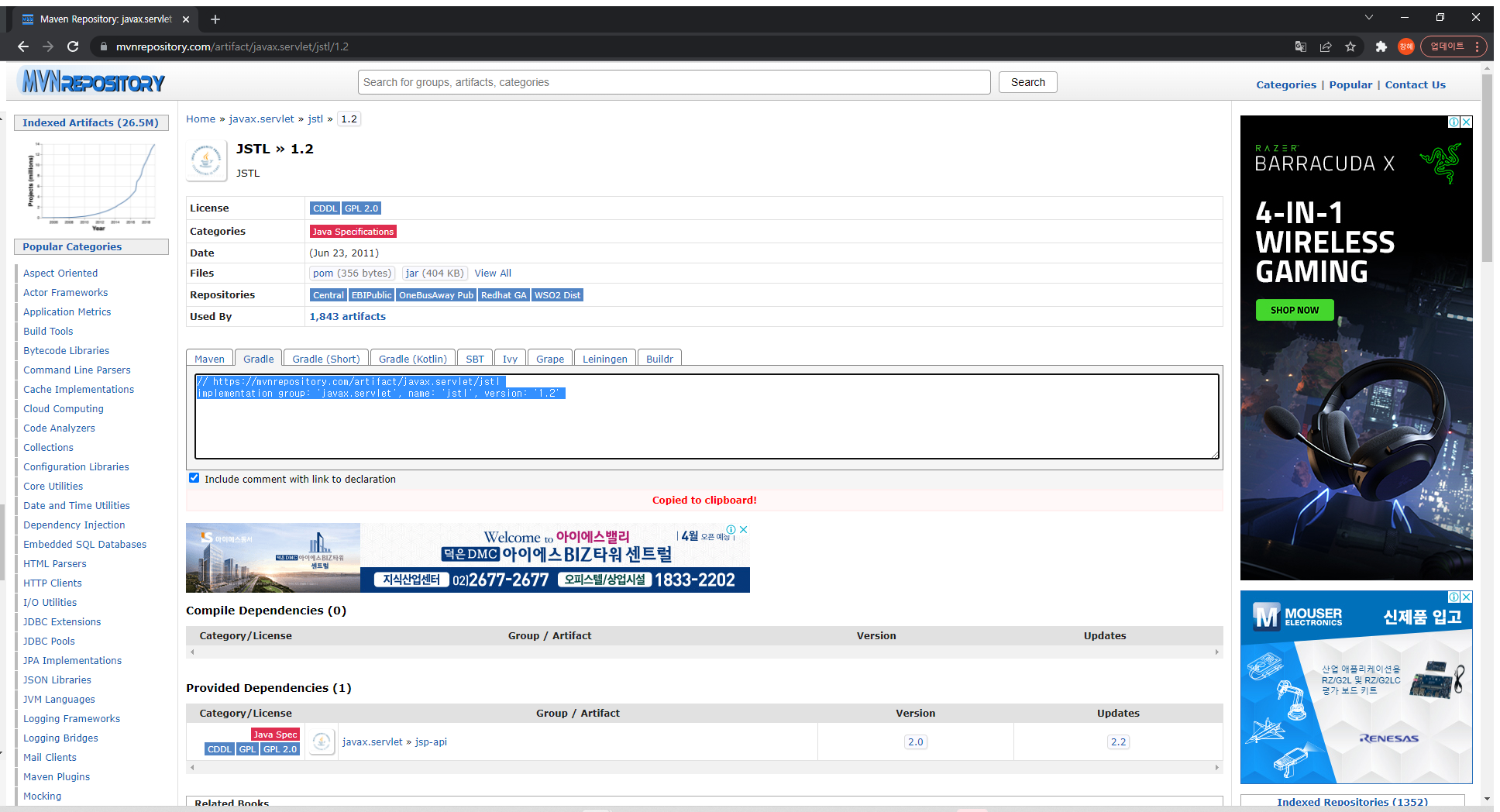Click the indexed artifacts growth chart
The image size is (1500, 812).
coord(91,186)
